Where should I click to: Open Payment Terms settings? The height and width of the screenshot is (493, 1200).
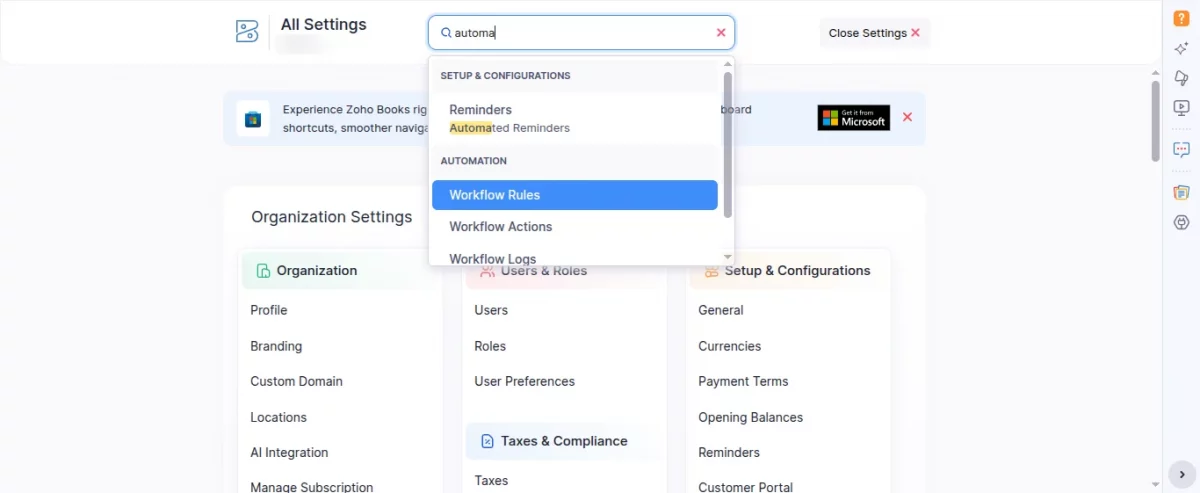click(743, 381)
